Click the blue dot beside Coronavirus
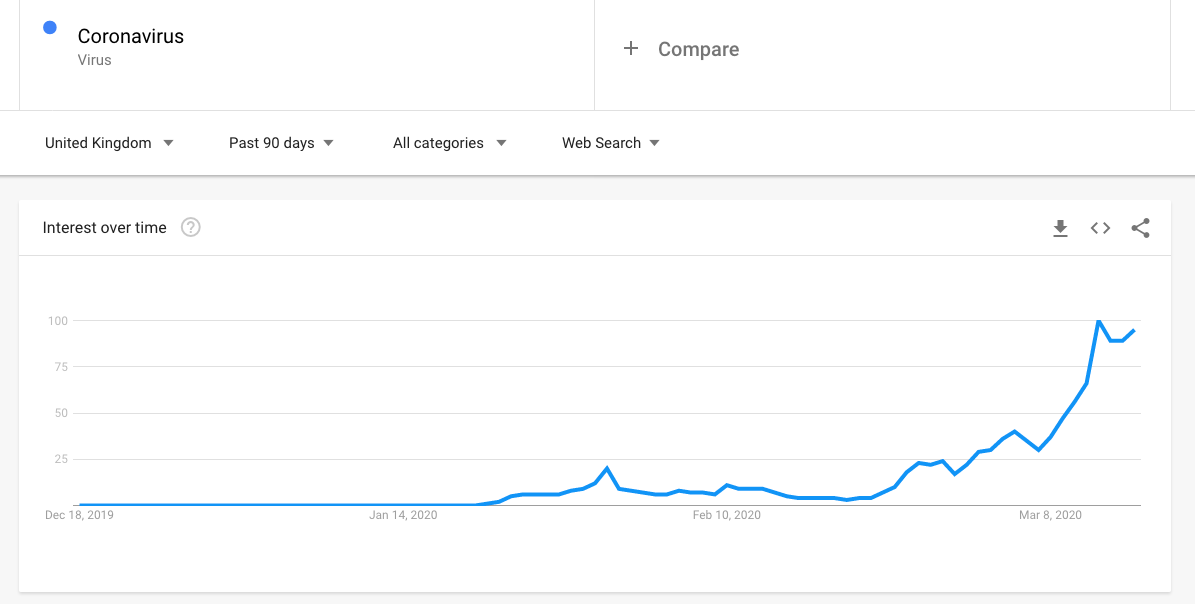This screenshot has width=1195, height=604. [50, 28]
